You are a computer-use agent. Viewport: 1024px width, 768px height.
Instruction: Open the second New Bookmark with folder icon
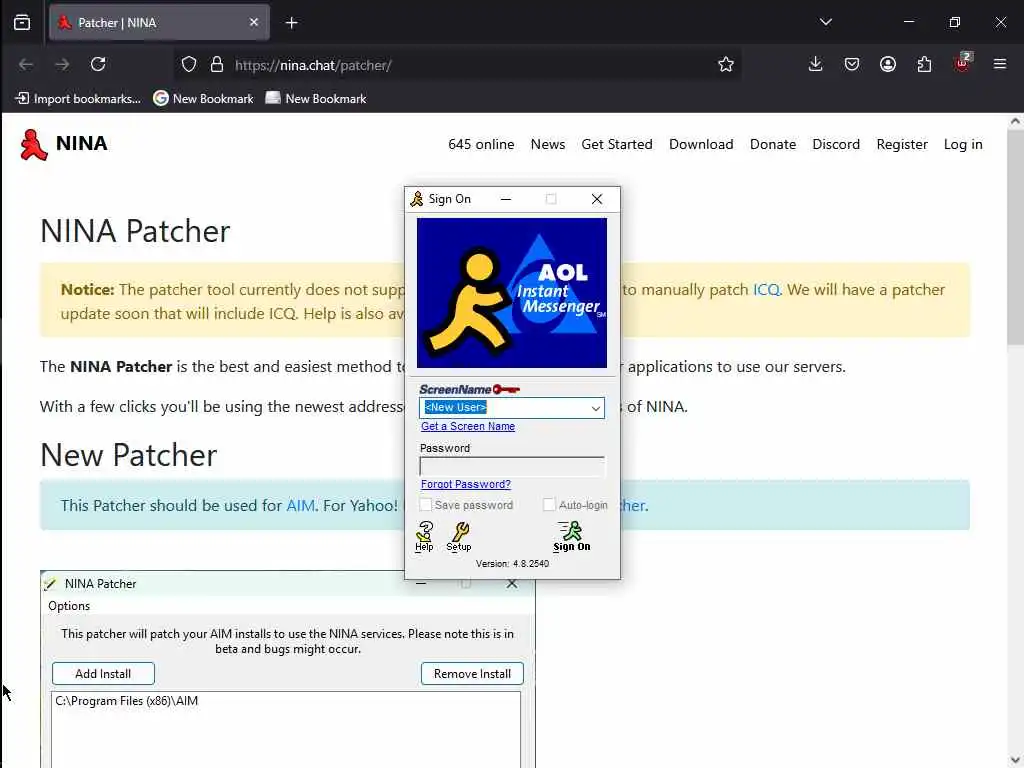click(x=316, y=99)
